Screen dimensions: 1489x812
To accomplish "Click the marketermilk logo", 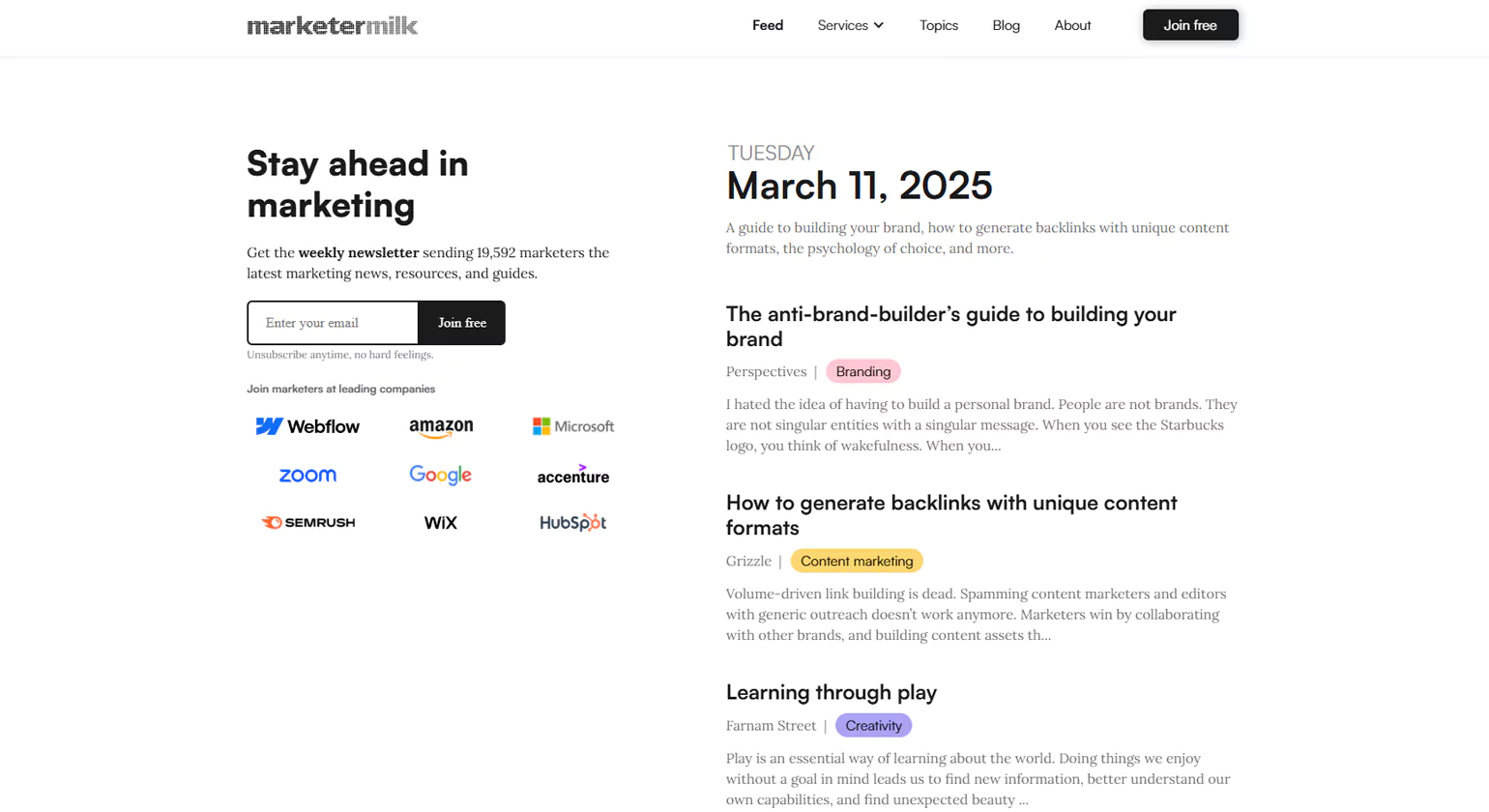I will (x=332, y=26).
